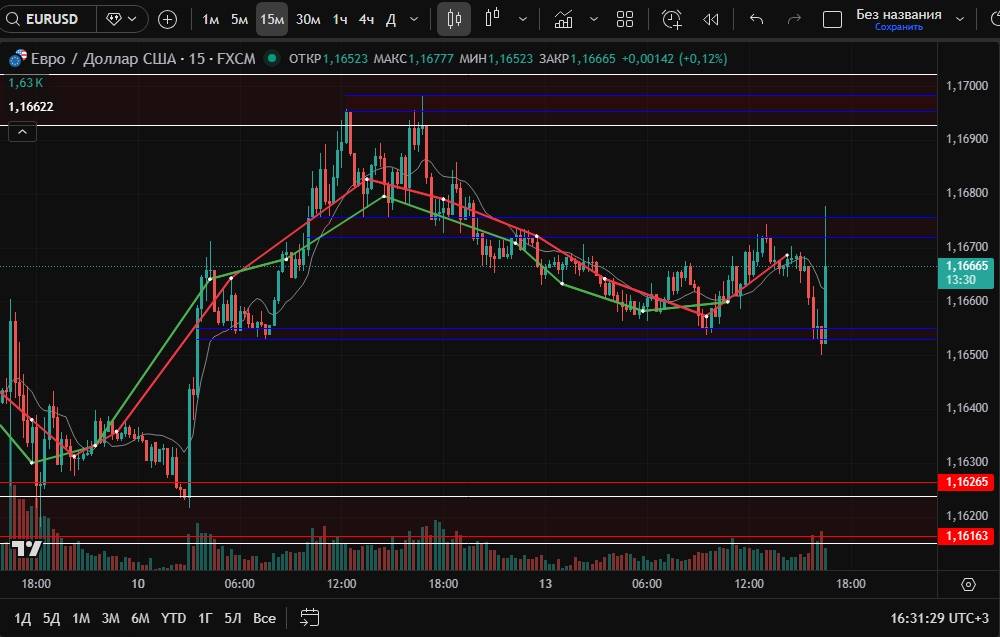Select the 1М date range tab
The width and height of the screenshot is (1000, 637).
coord(81,618)
